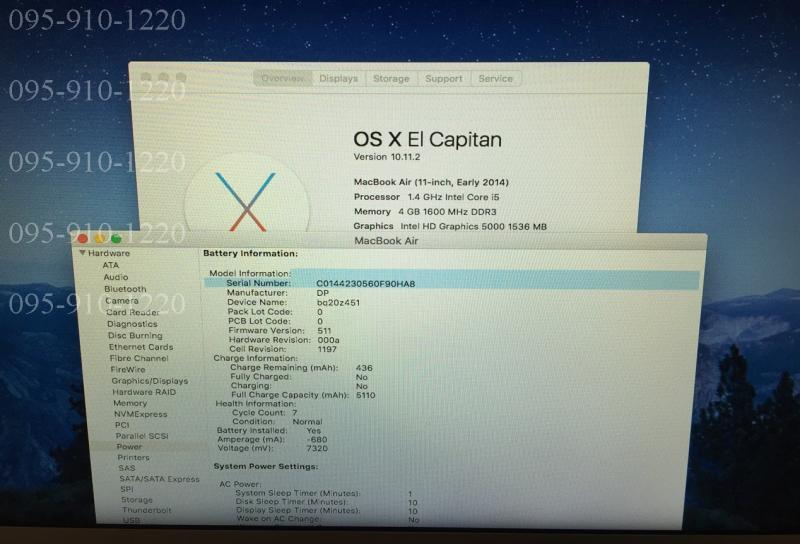The width and height of the screenshot is (800, 544).
Task: Open the Support tab
Action: pyautogui.click(x=444, y=79)
